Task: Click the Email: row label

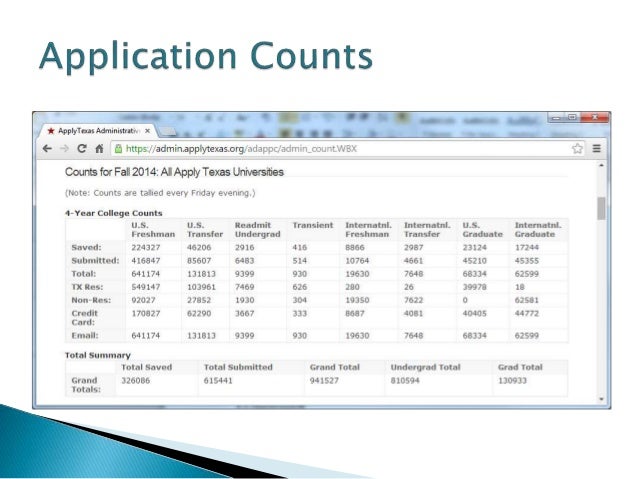Action: (x=85, y=336)
